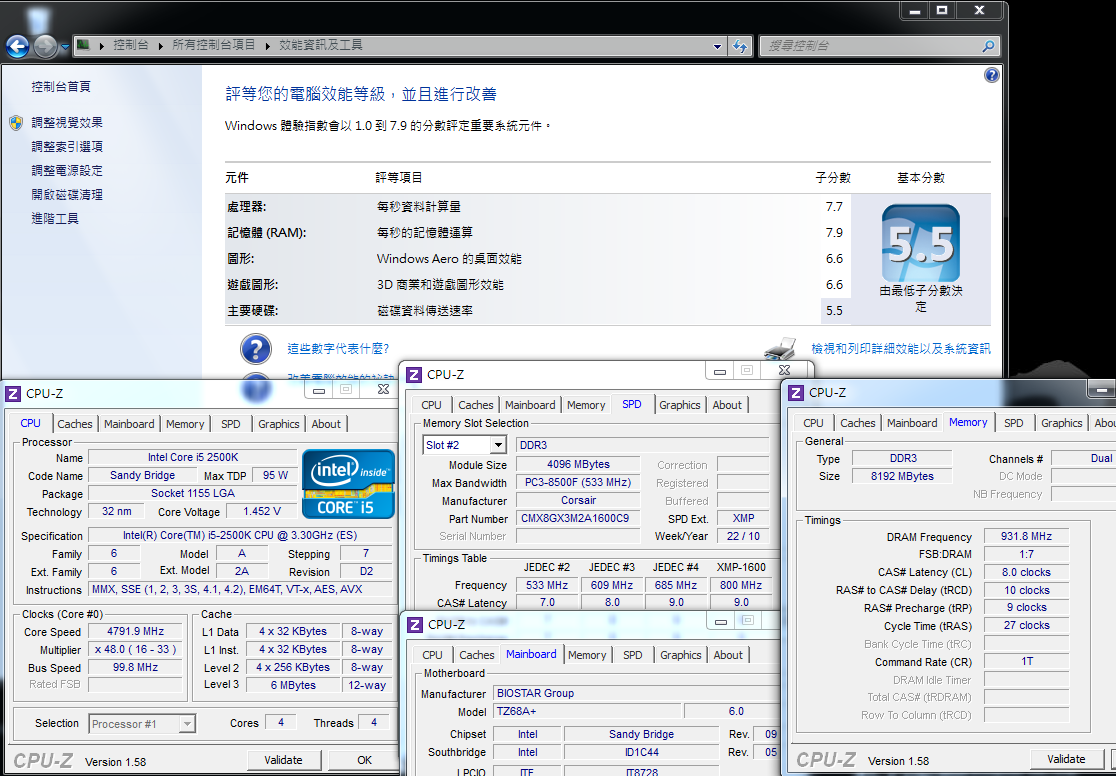The image size is (1116, 776).
Task: Open the Processor #1 selection dropdown
Action: [186, 724]
